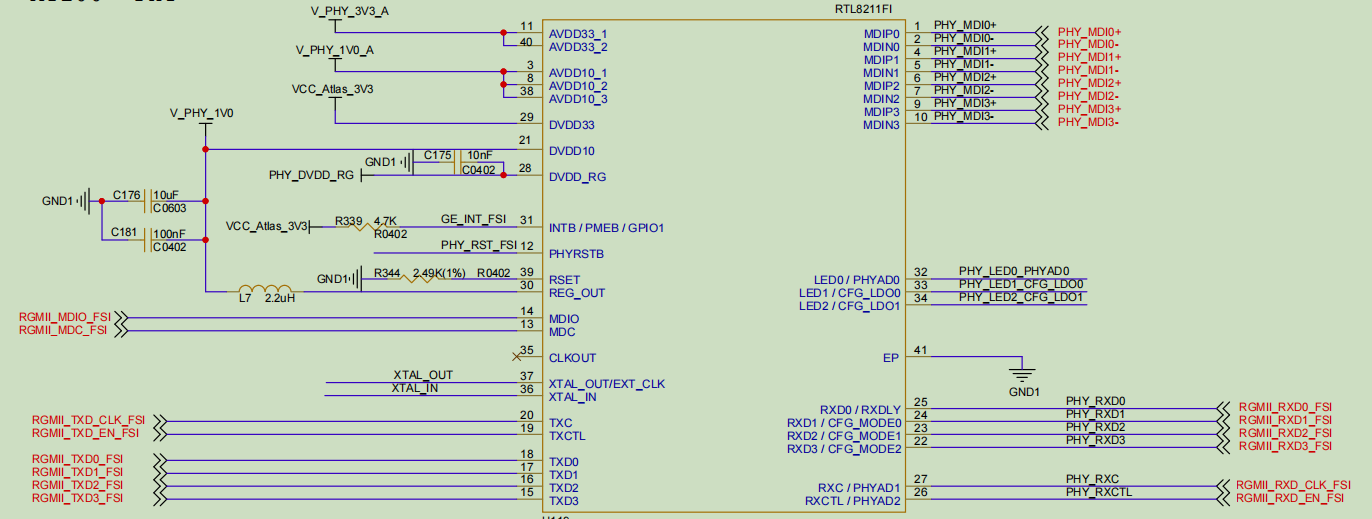The width and height of the screenshot is (1372, 519).
Task: Click the RGMII_TXD_CLK_FSI port
Action: point(101,421)
